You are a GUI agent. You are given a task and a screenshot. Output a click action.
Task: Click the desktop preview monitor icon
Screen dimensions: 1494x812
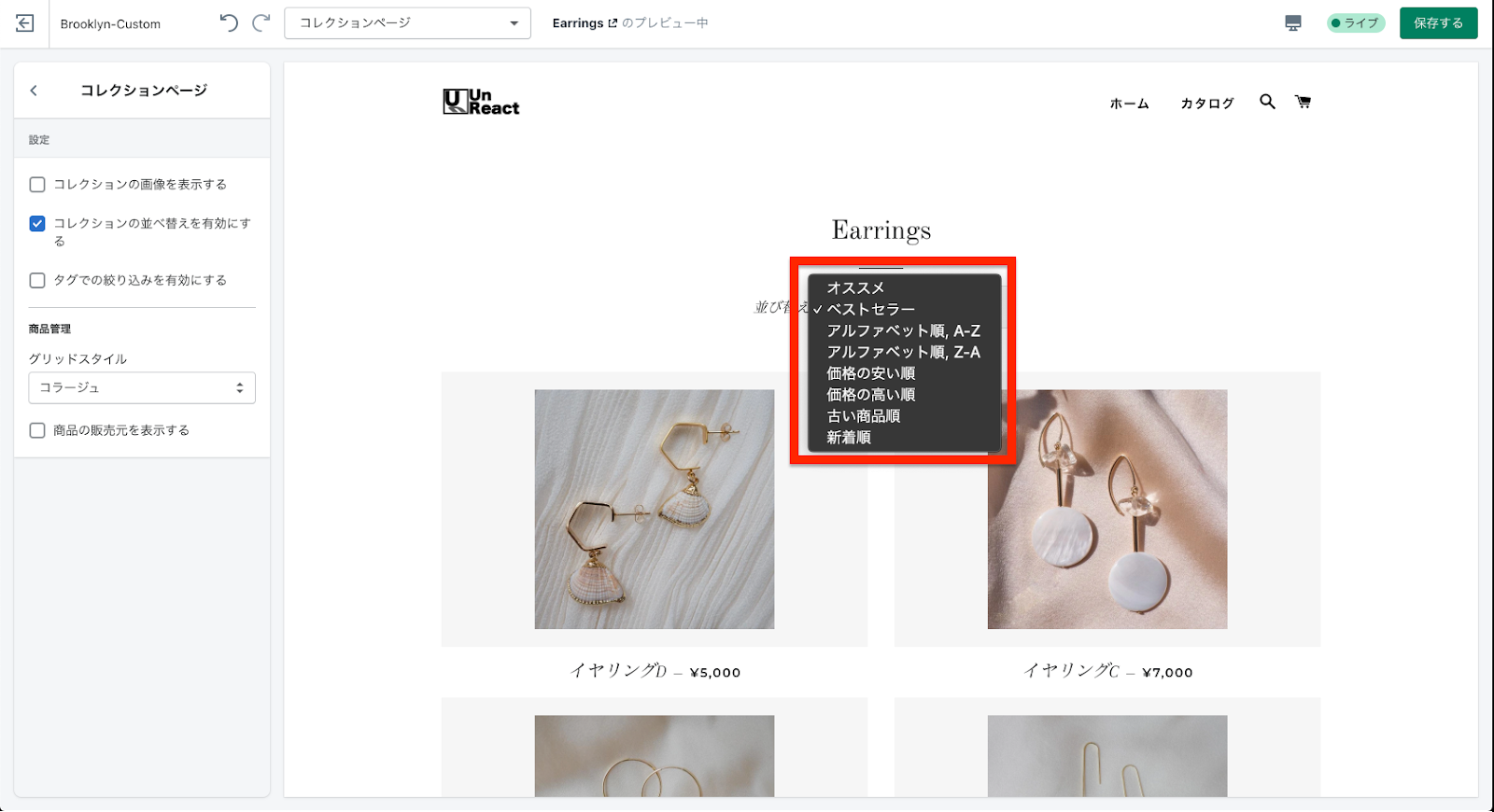tap(1293, 23)
